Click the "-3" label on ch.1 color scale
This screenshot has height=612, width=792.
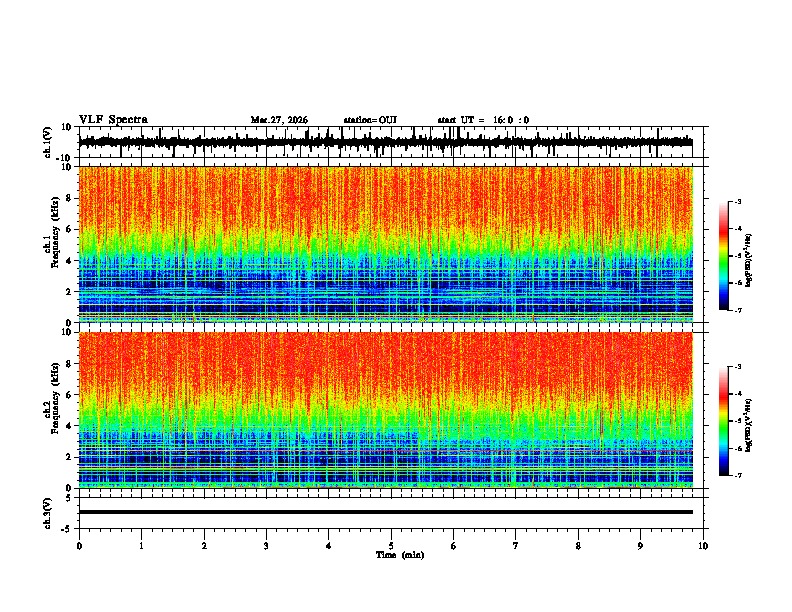tap(738, 202)
